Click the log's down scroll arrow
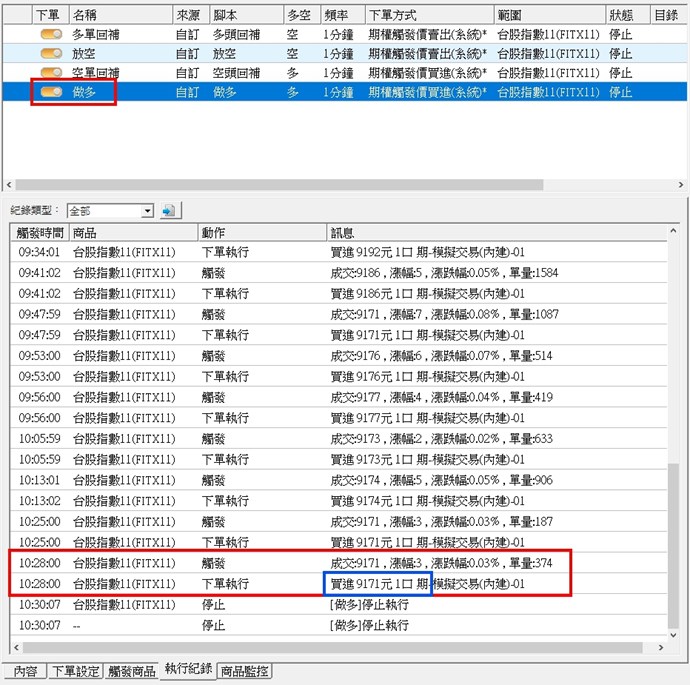This screenshot has width=690, height=685. click(673, 635)
